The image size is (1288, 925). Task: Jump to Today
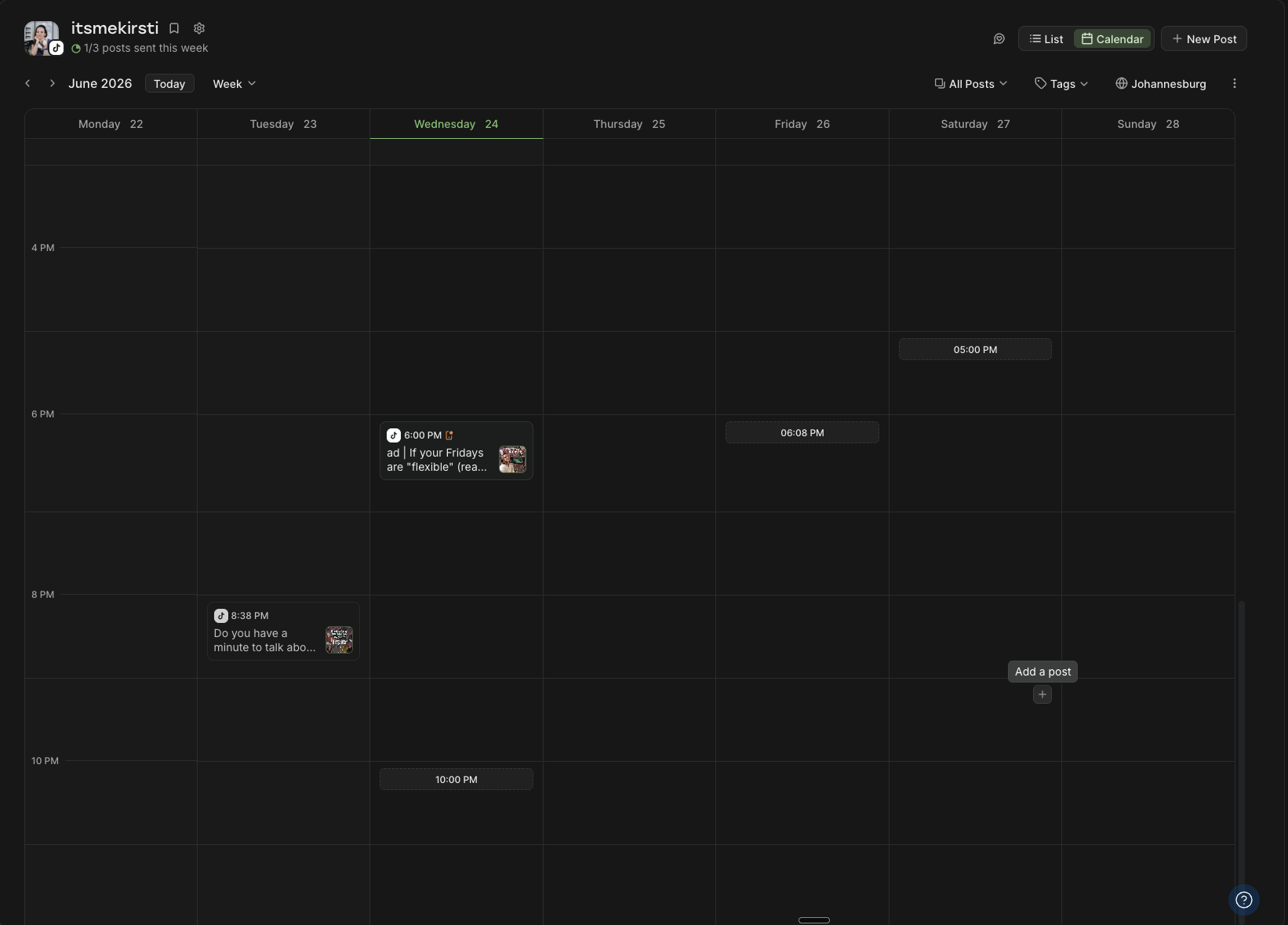tap(169, 84)
